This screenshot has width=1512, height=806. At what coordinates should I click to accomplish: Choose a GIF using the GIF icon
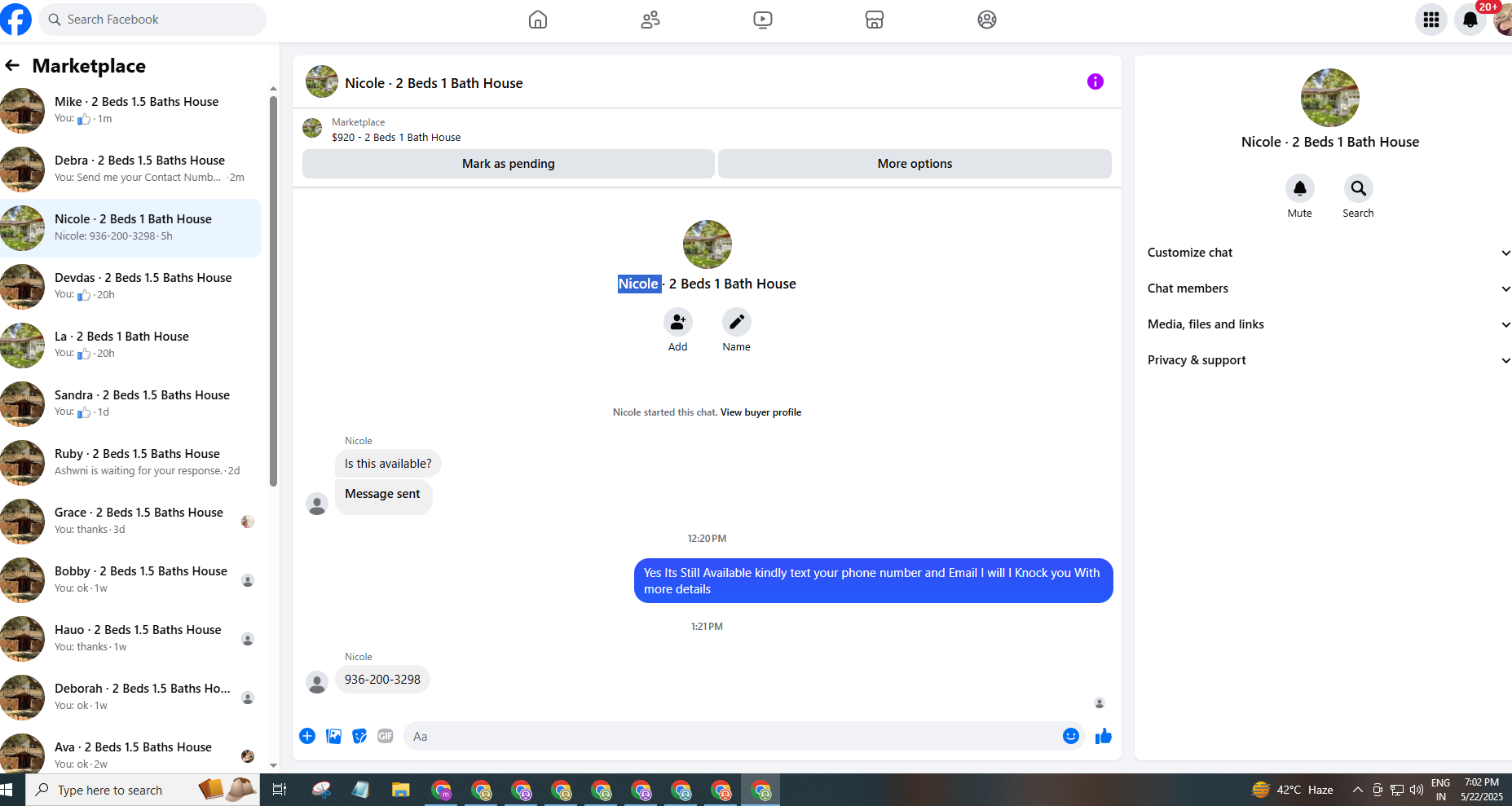[x=386, y=736]
